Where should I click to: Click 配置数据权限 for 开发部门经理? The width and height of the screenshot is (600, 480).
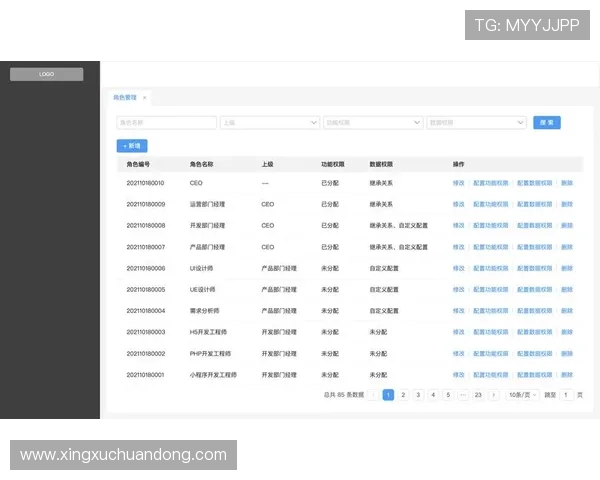pyautogui.click(x=535, y=225)
